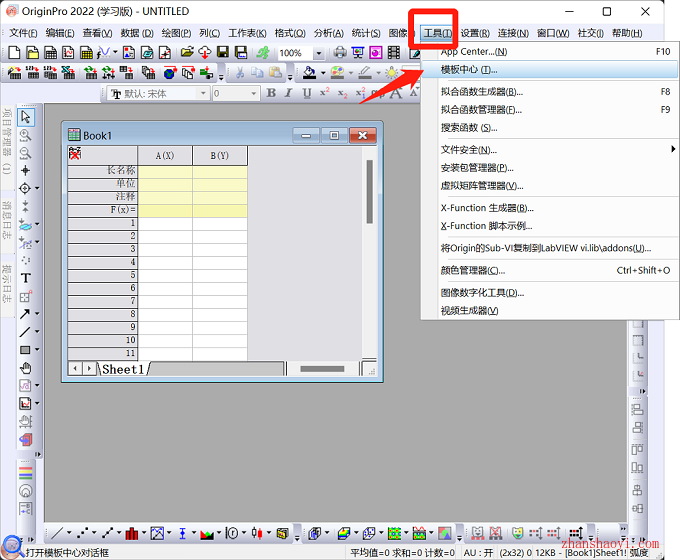Viewport: 680px width, 560px height.
Task: Open the 文件(F) menu
Action: click(x=23, y=33)
